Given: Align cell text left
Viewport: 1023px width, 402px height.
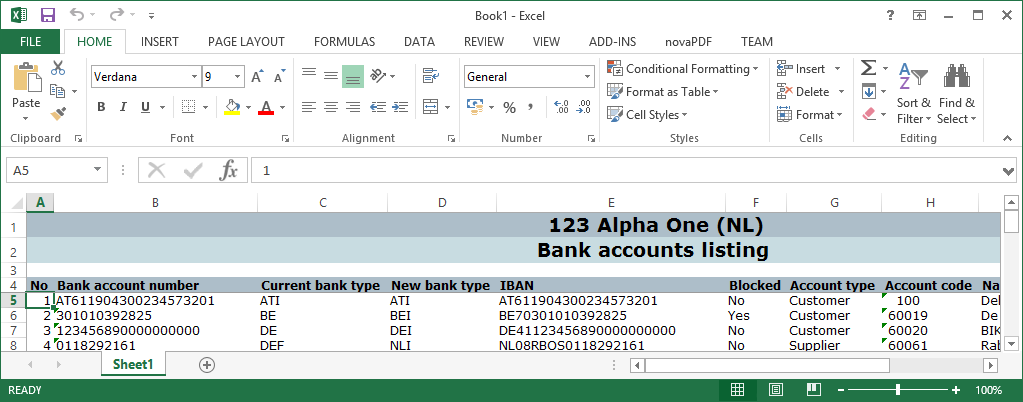Looking at the screenshot, I should click(x=309, y=107).
